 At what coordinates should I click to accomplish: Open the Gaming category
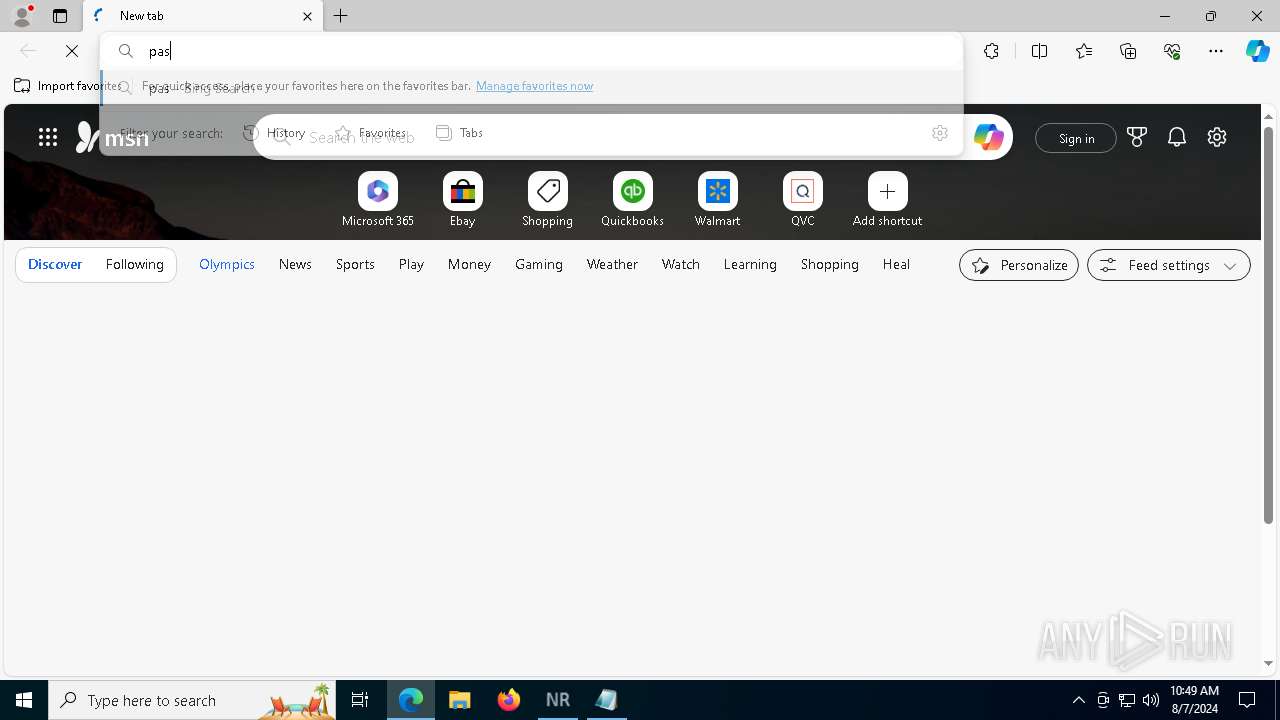539,264
